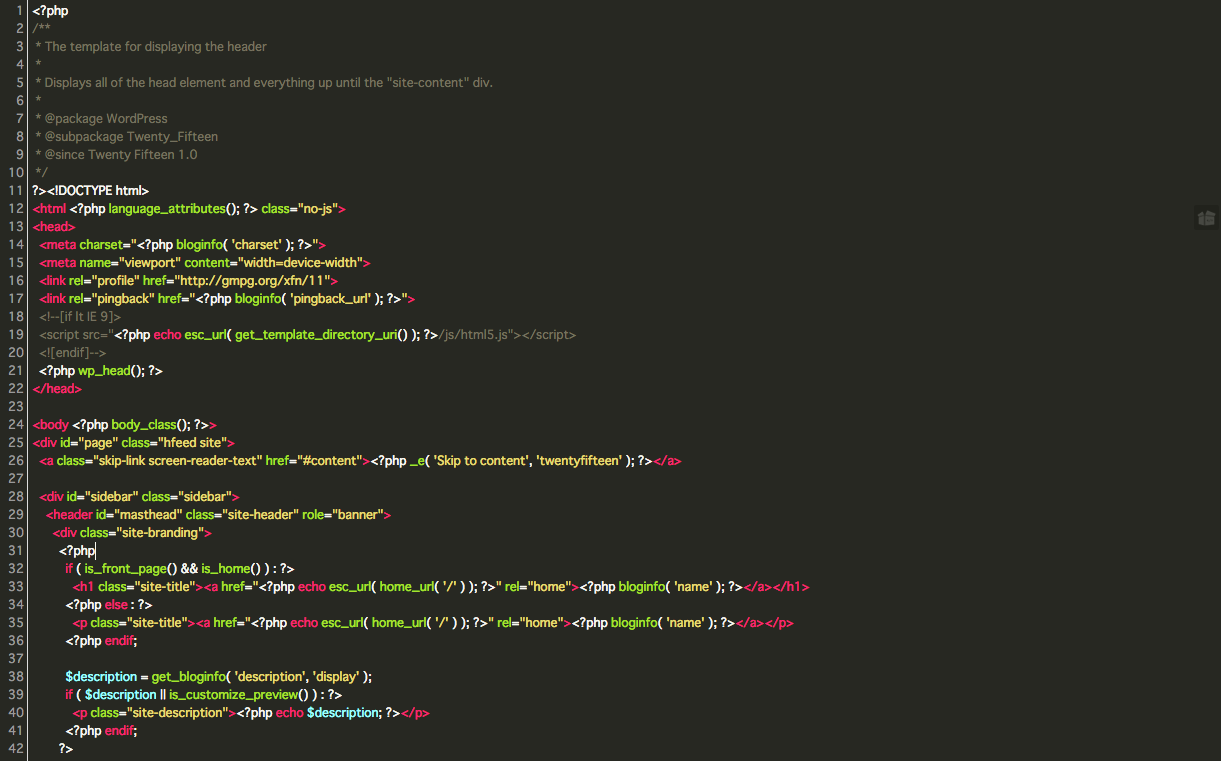This screenshot has height=761, width=1221.
Task: Click the 'http://gmpg.org/xfn/11' URL string
Action: click(x=253, y=280)
